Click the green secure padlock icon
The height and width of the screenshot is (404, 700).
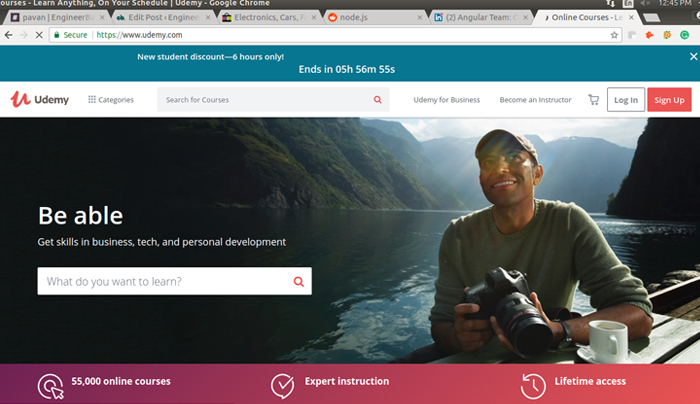pyautogui.click(x=57, y=35)
